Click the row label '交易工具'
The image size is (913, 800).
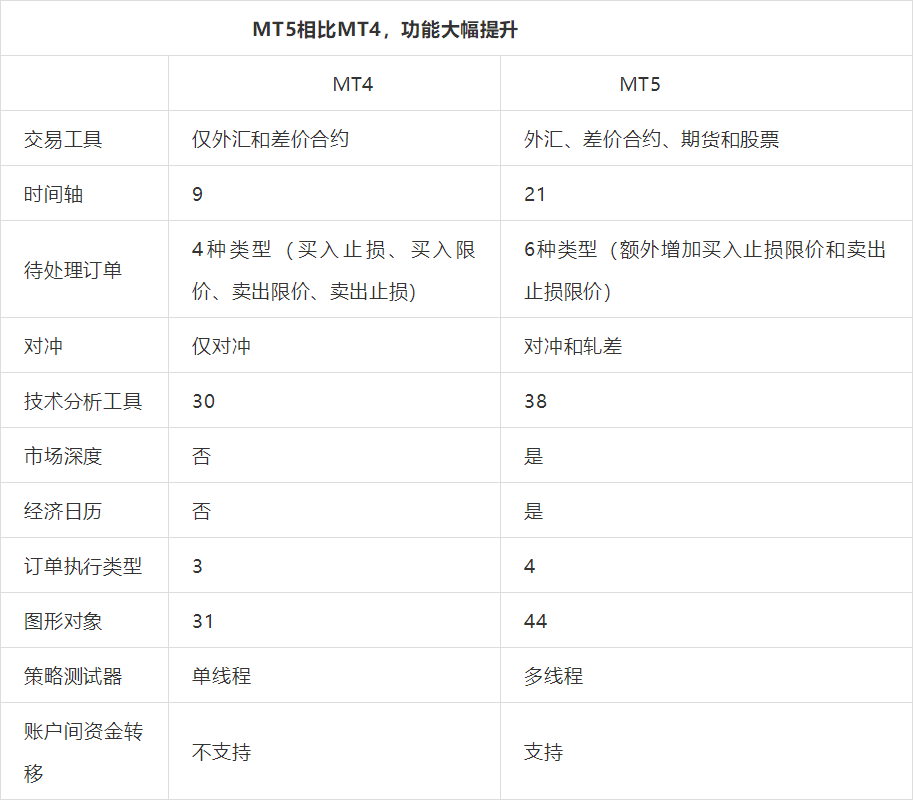[x=63, y=139]
